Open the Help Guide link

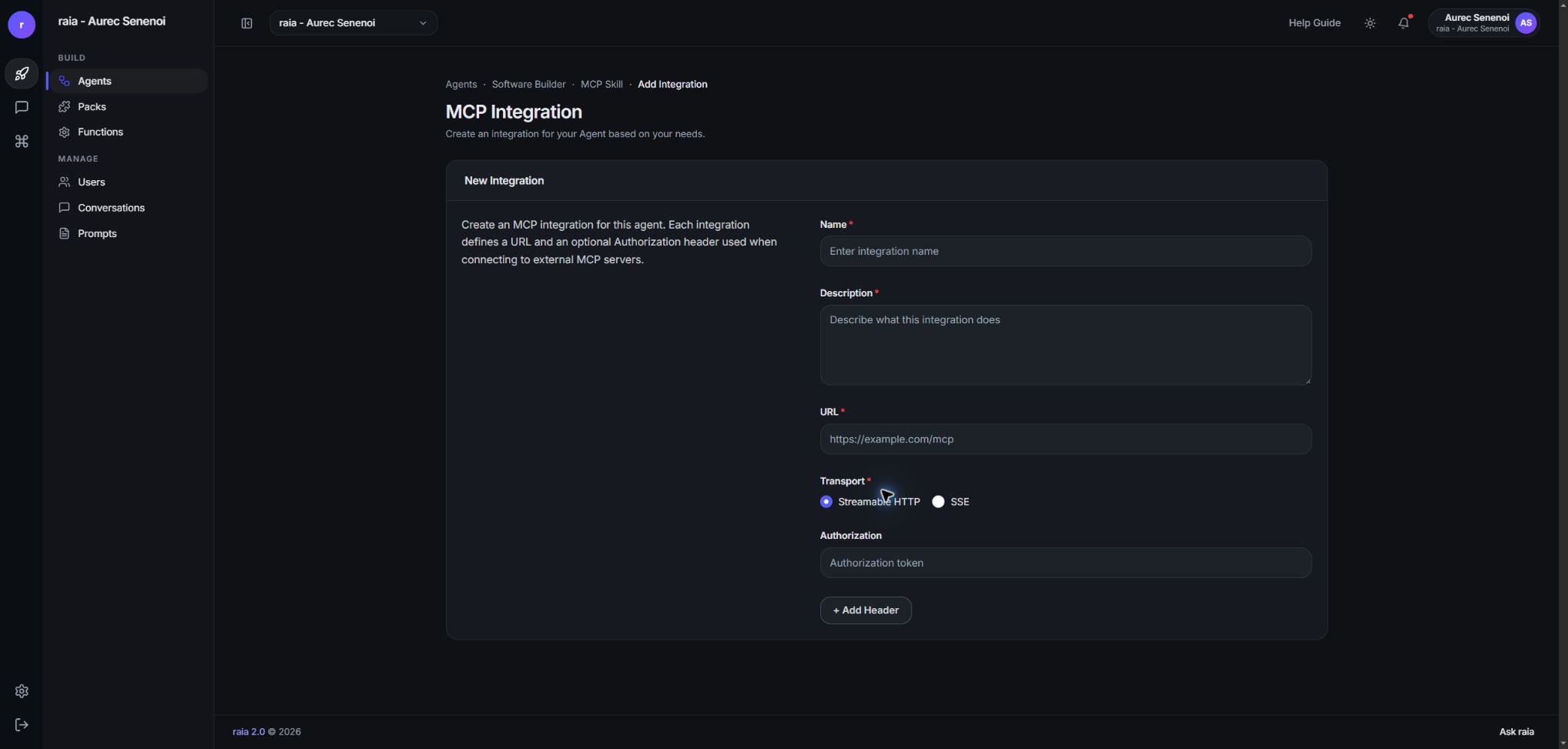pos(1315,23)
